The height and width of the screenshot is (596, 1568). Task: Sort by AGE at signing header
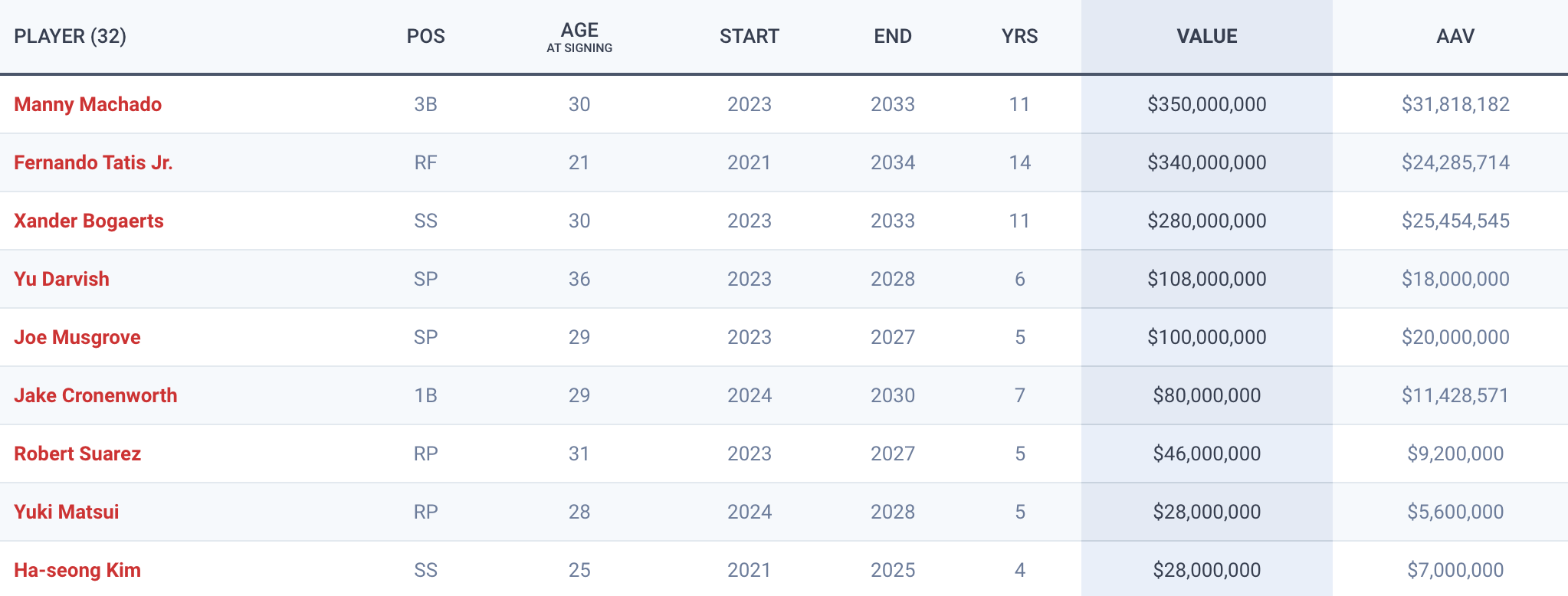point(579,37)
